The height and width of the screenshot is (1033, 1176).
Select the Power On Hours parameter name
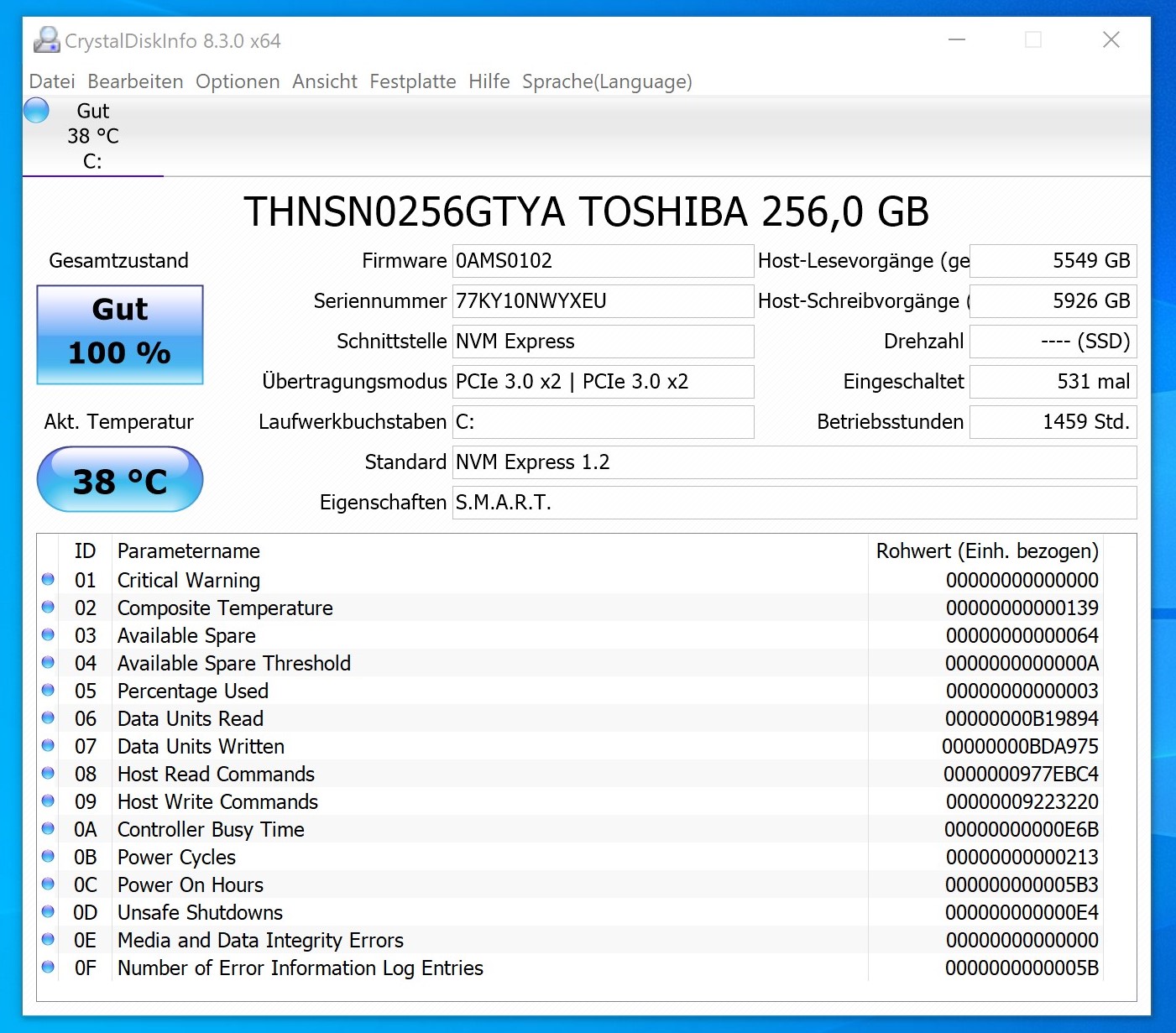pyautogui.click(x=191, y=884)
